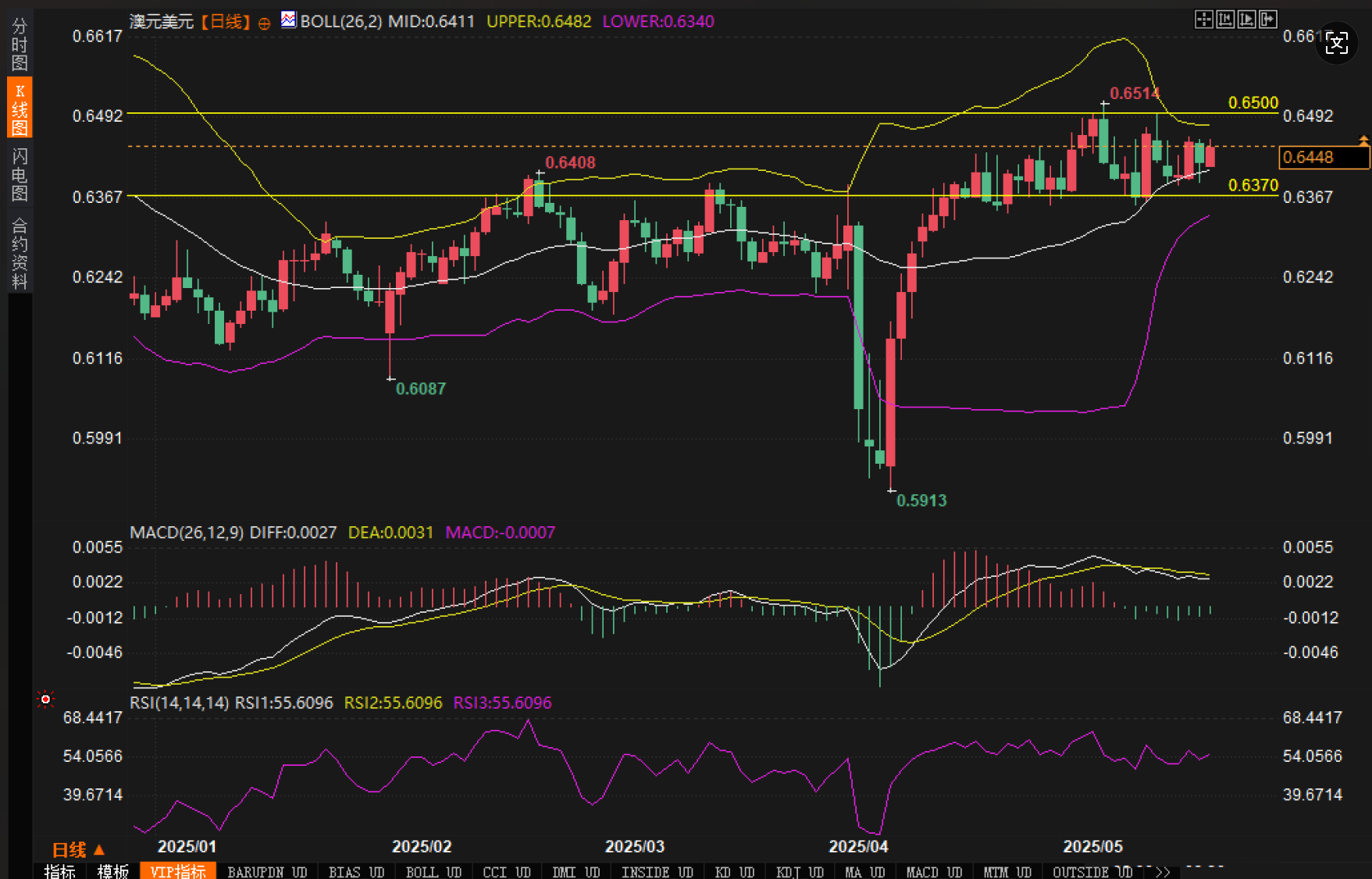
Task: Open the 模板 tab at bottom
Action: click(112, 871)
